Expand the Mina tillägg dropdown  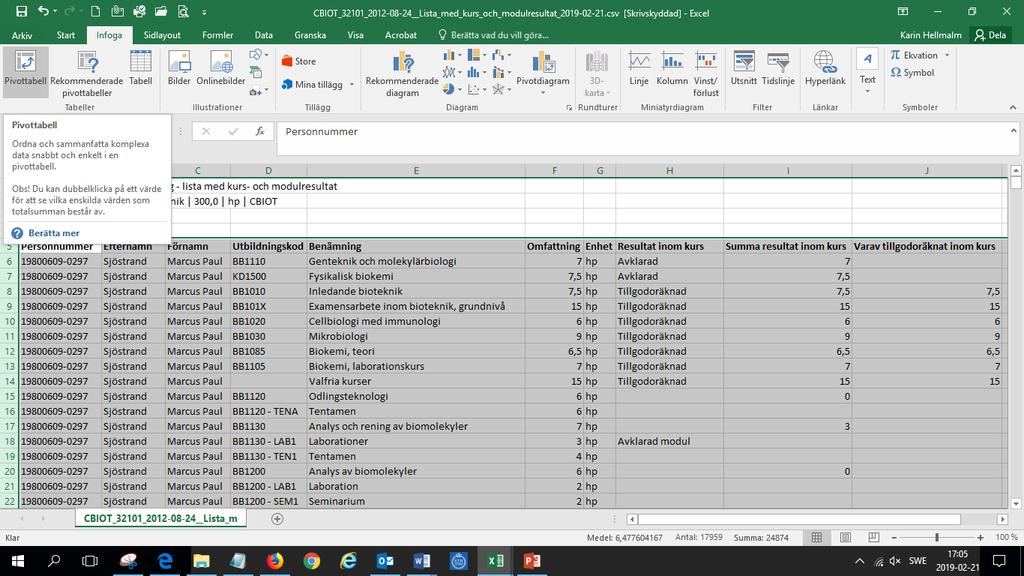click(x=351, y=84)
